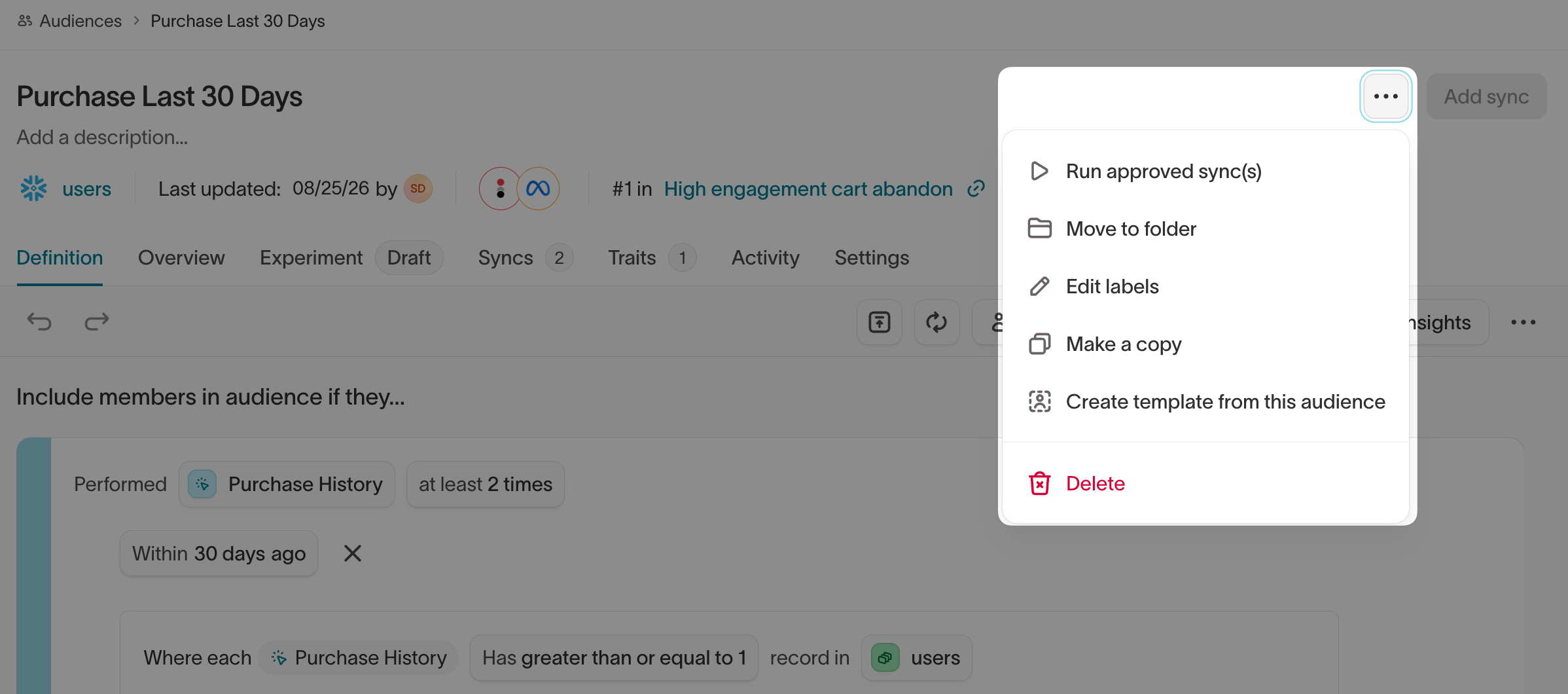Choose Edit labels from menu
Screen dimensions: 1568x694
coord(1205,286)
